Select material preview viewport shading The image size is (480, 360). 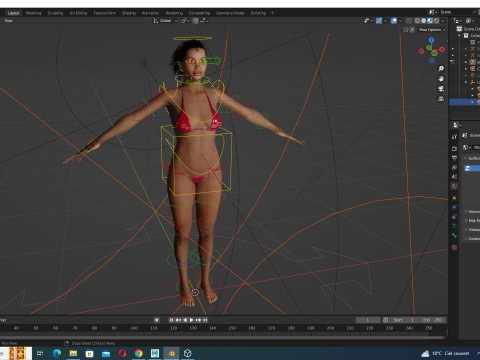pyautogui.click(x=430, y=21)
